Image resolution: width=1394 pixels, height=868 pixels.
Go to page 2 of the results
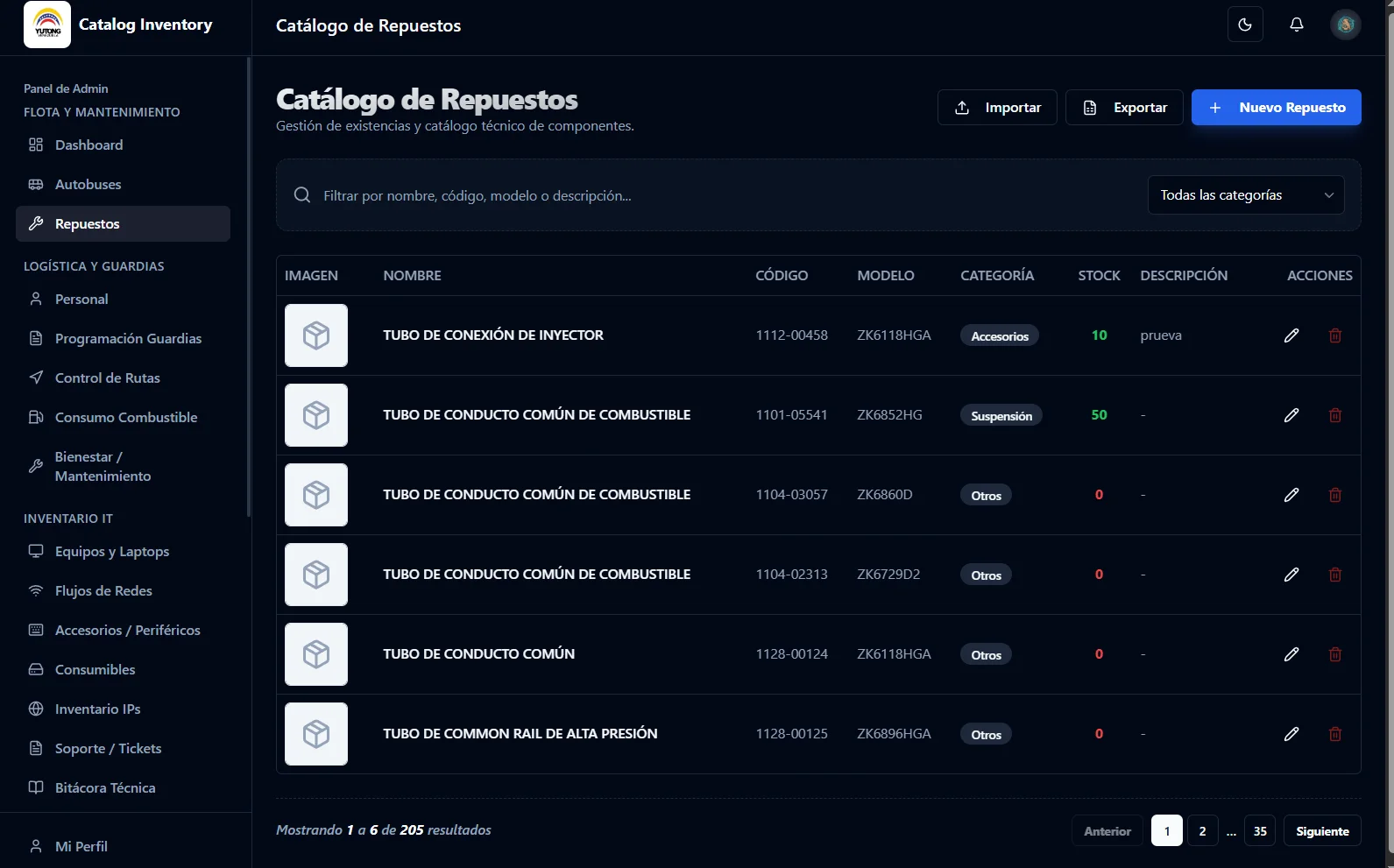coord(1202,830)
